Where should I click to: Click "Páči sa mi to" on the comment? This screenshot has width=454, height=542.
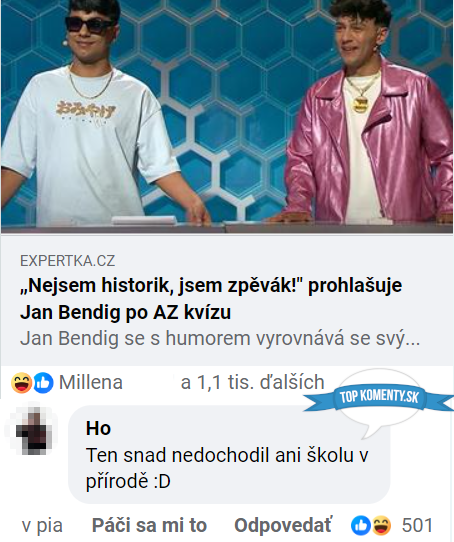(149, 526)
